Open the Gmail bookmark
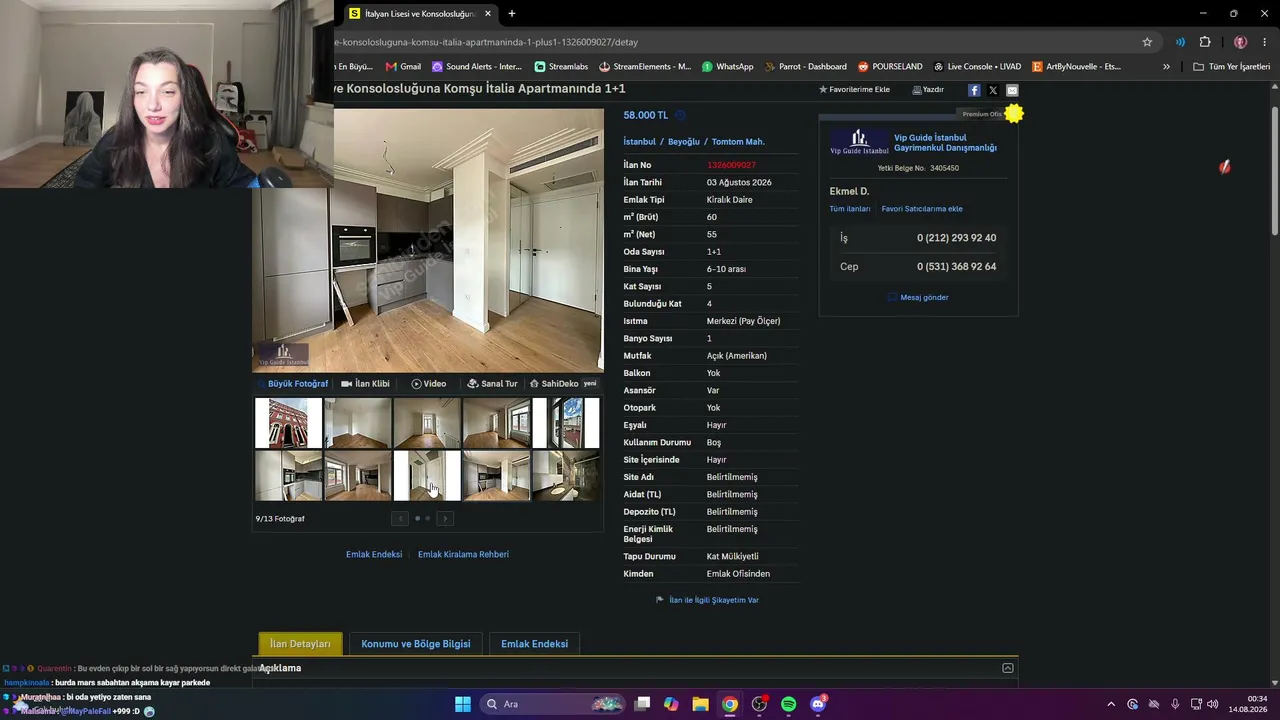 404,67
